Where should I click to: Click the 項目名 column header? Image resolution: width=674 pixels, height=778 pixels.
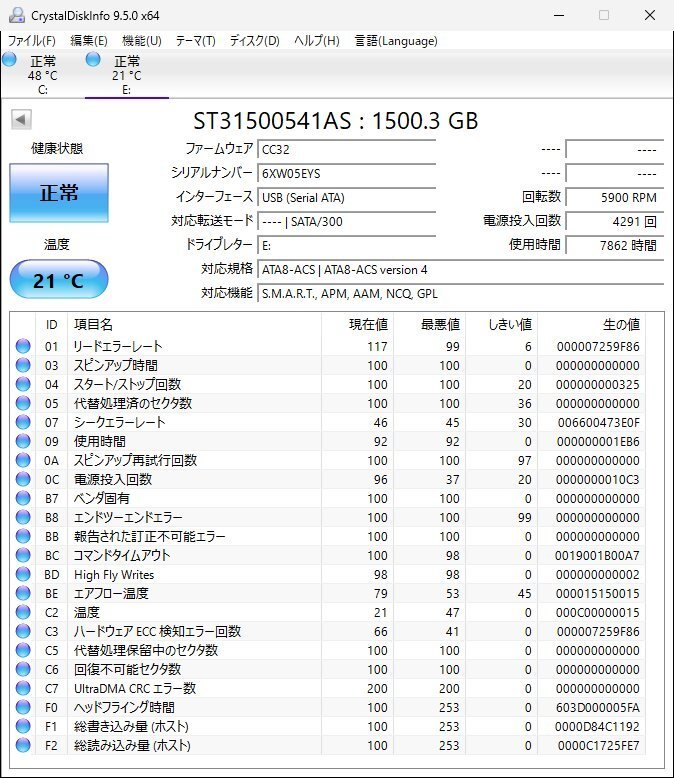click(x=194, y=324)
